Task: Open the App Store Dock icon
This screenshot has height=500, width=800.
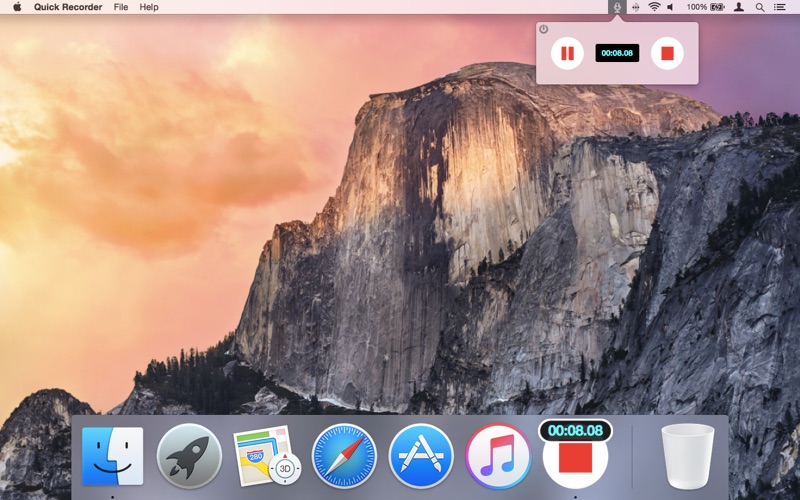Action: pyautogui.click(x=421, y=456)
